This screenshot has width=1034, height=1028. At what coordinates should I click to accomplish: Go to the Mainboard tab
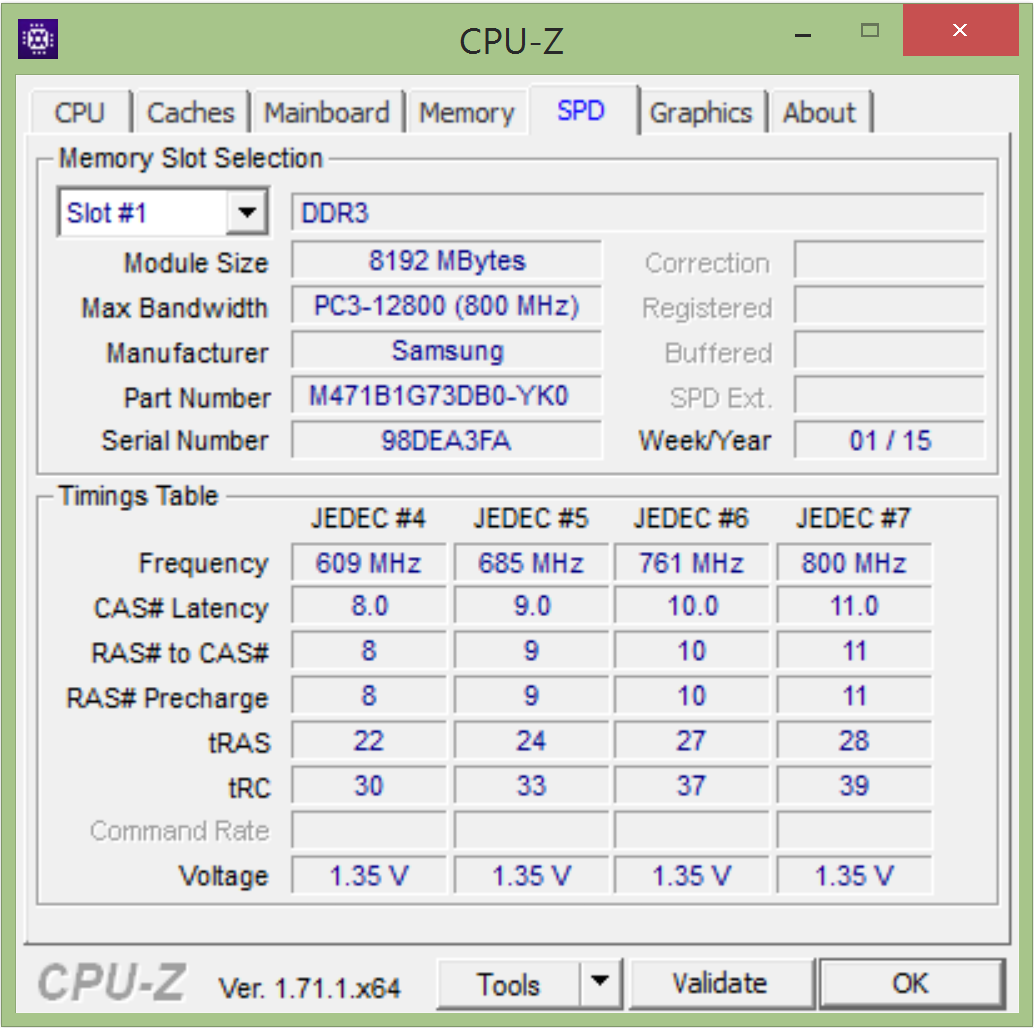point(327,113)
